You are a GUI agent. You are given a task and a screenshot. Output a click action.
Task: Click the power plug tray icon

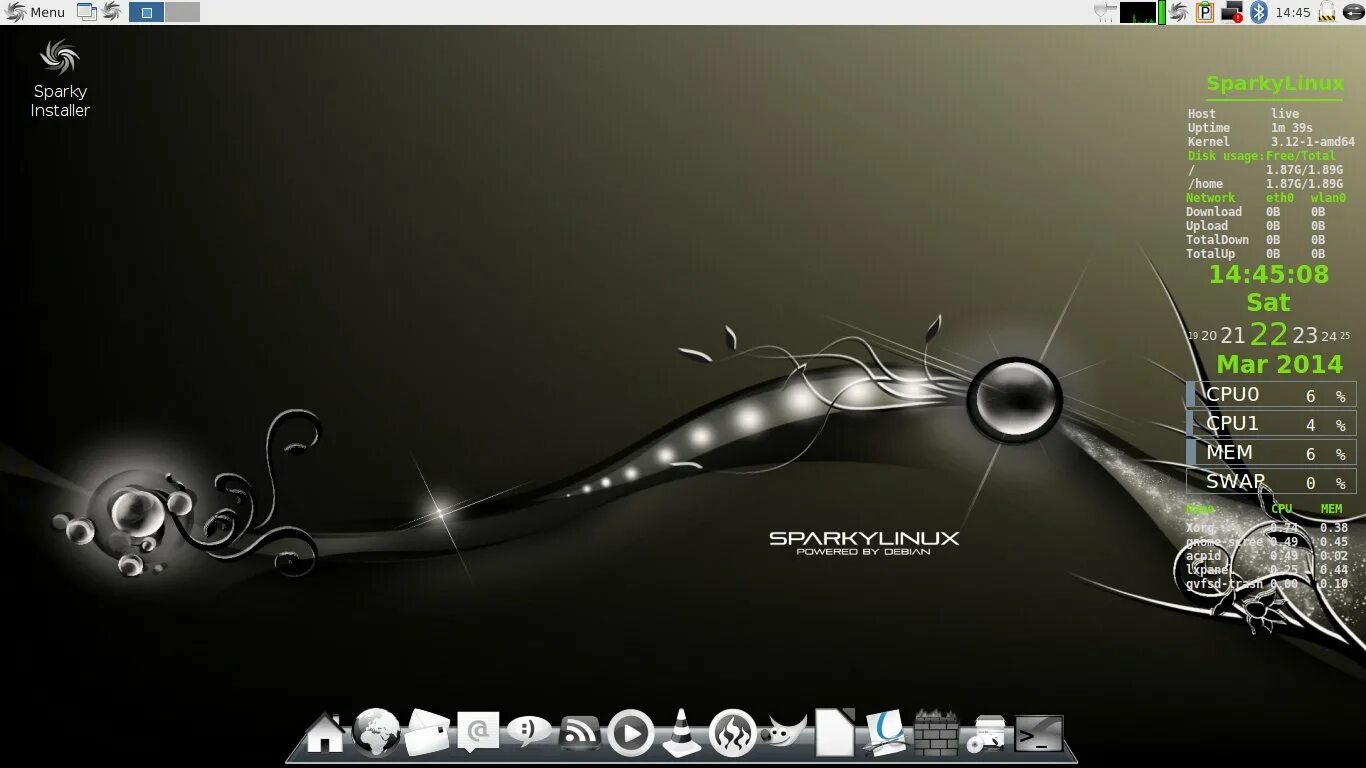1105,12
